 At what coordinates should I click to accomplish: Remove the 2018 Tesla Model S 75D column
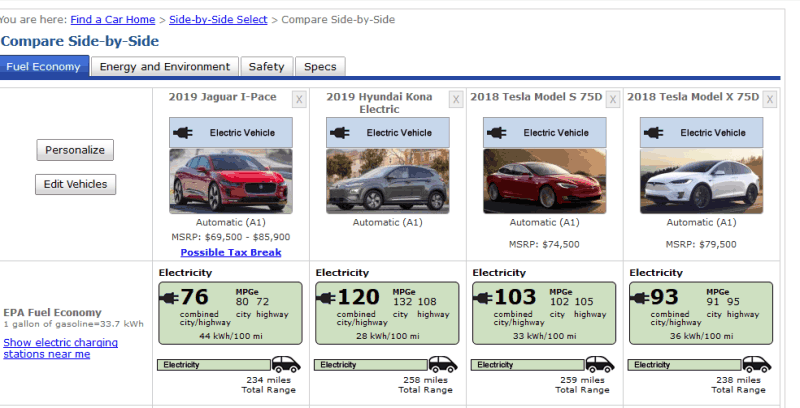(x=613, y=99)
